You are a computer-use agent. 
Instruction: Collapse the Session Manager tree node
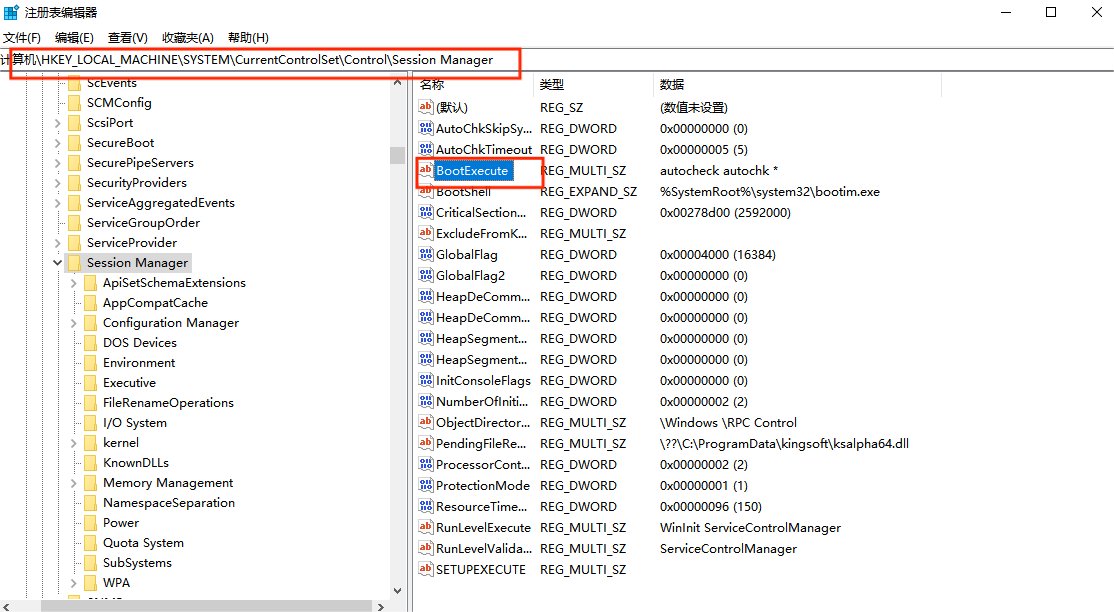[x=58, y=263]
